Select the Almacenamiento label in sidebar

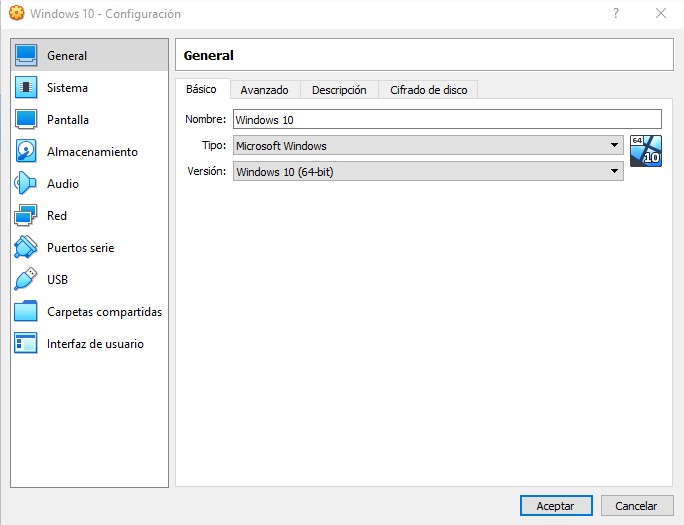point(92,152)
